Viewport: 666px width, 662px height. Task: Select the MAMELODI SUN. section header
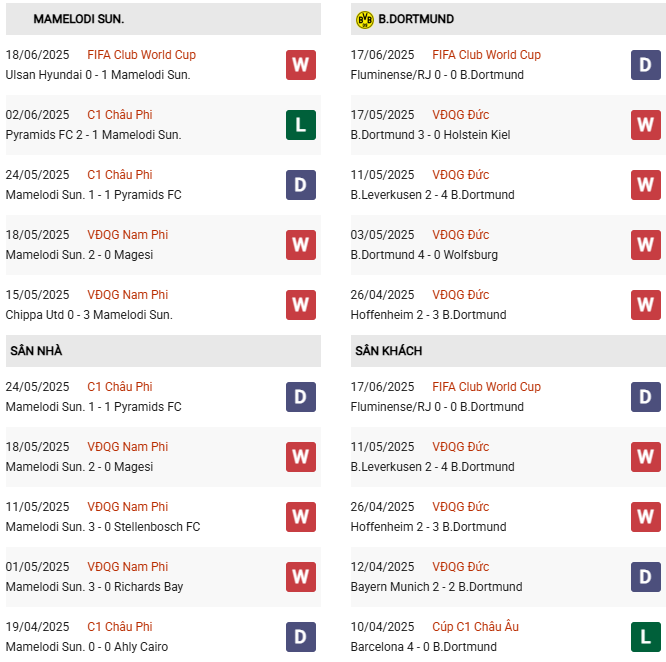79,19
